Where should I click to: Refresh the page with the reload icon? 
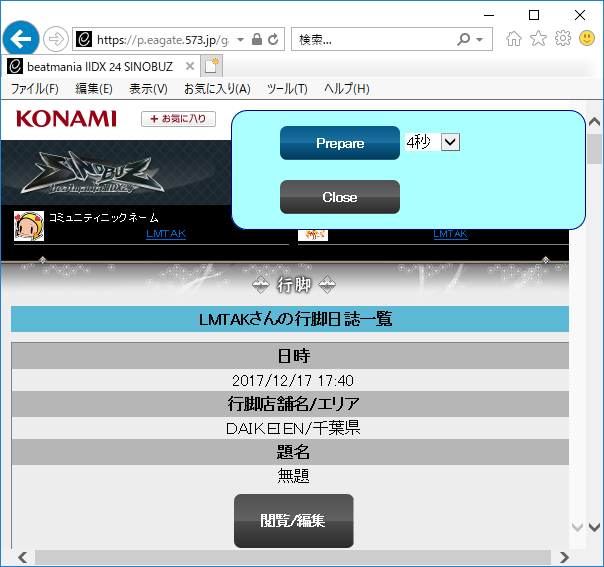pyautogui.click(x=273, y=39)
